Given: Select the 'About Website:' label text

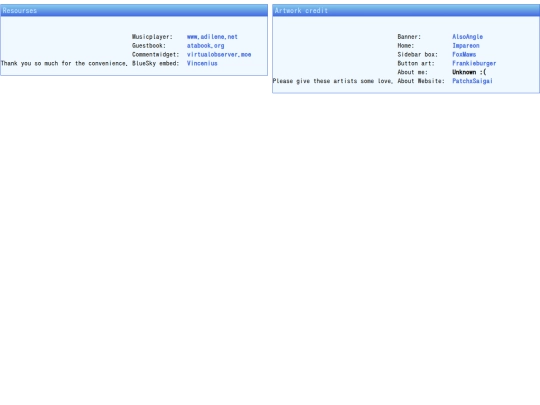Looking at the screenshot, I should [x=421, y=81].
